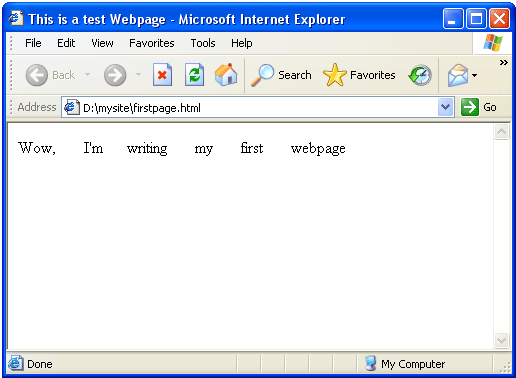Screen dimensions: 516x378
Task: Click status bar page icon beside Done
Action: 15,363
